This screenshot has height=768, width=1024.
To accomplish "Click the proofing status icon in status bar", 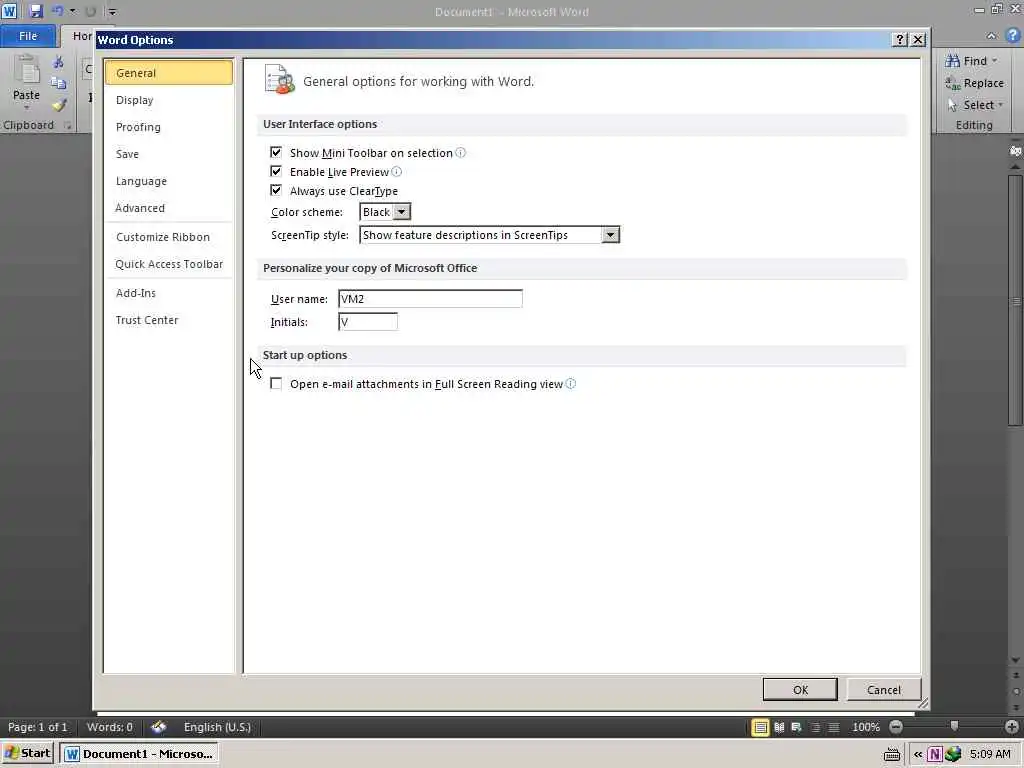I will pyautogui.click(x=159, y=727).
